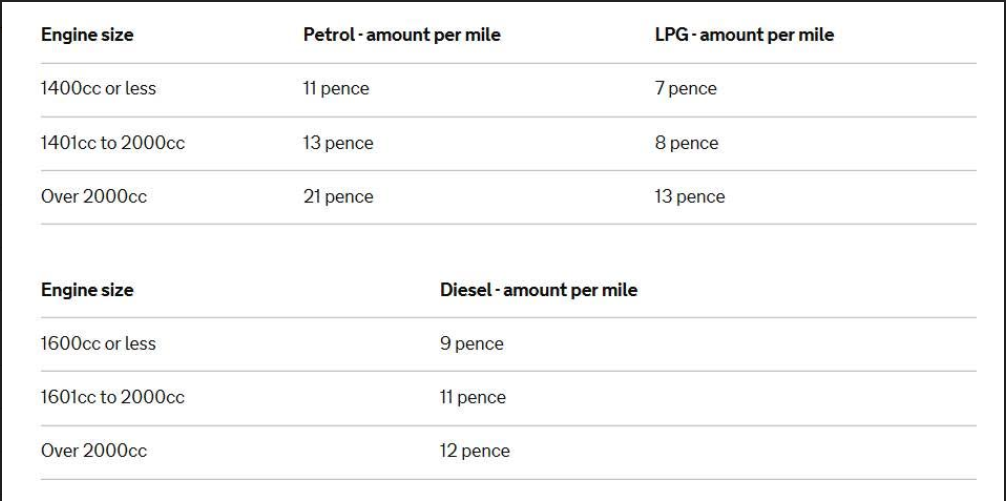Click the '1601cc to 2000cc' row label

point(113,397)
